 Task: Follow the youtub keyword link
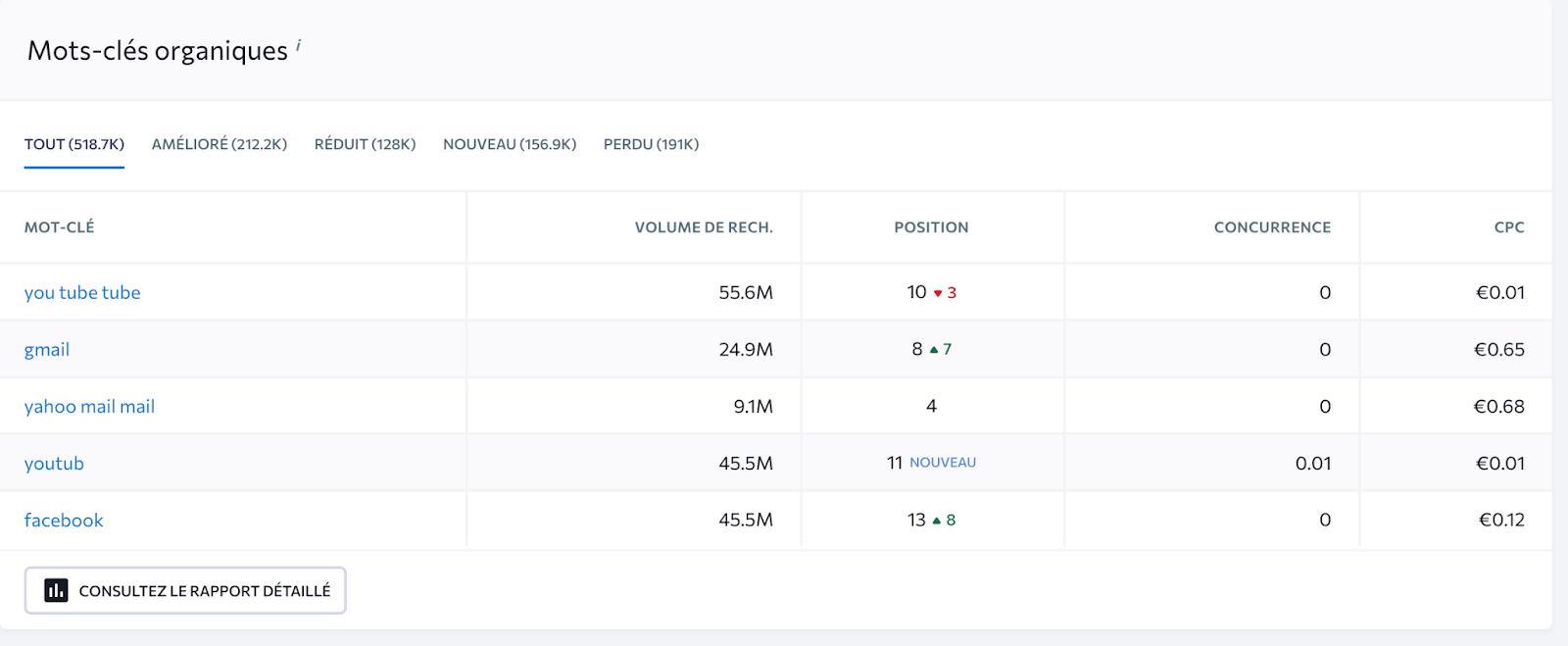pos(54,463)
